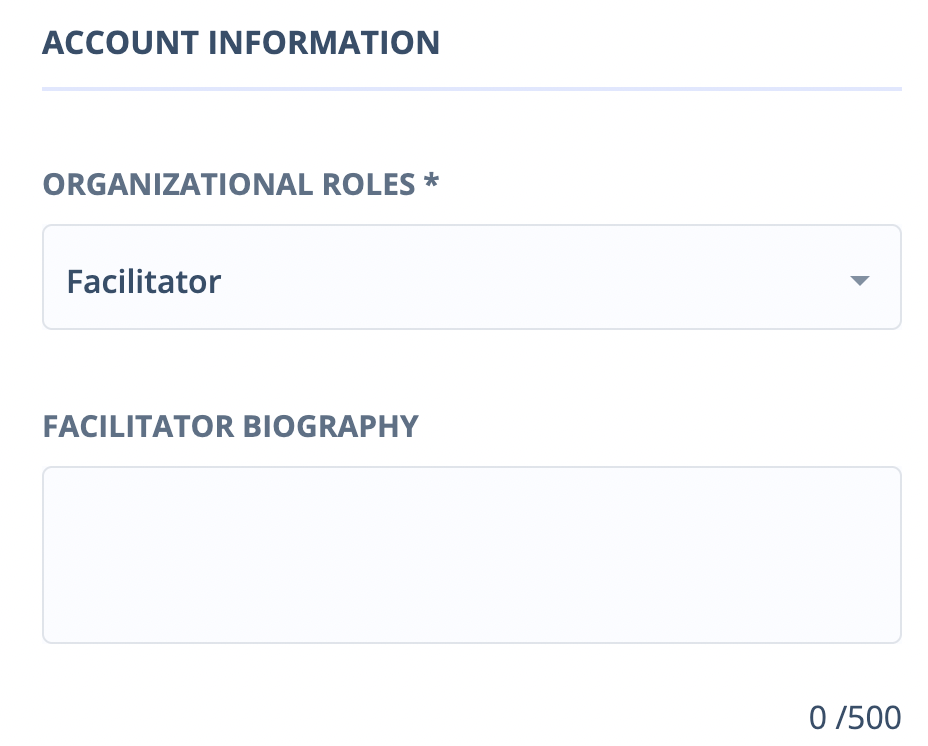Viewport: 928px width, 746px height.
Task: Expand the role list showing Facilitator
Action: [x=471, y=278]
